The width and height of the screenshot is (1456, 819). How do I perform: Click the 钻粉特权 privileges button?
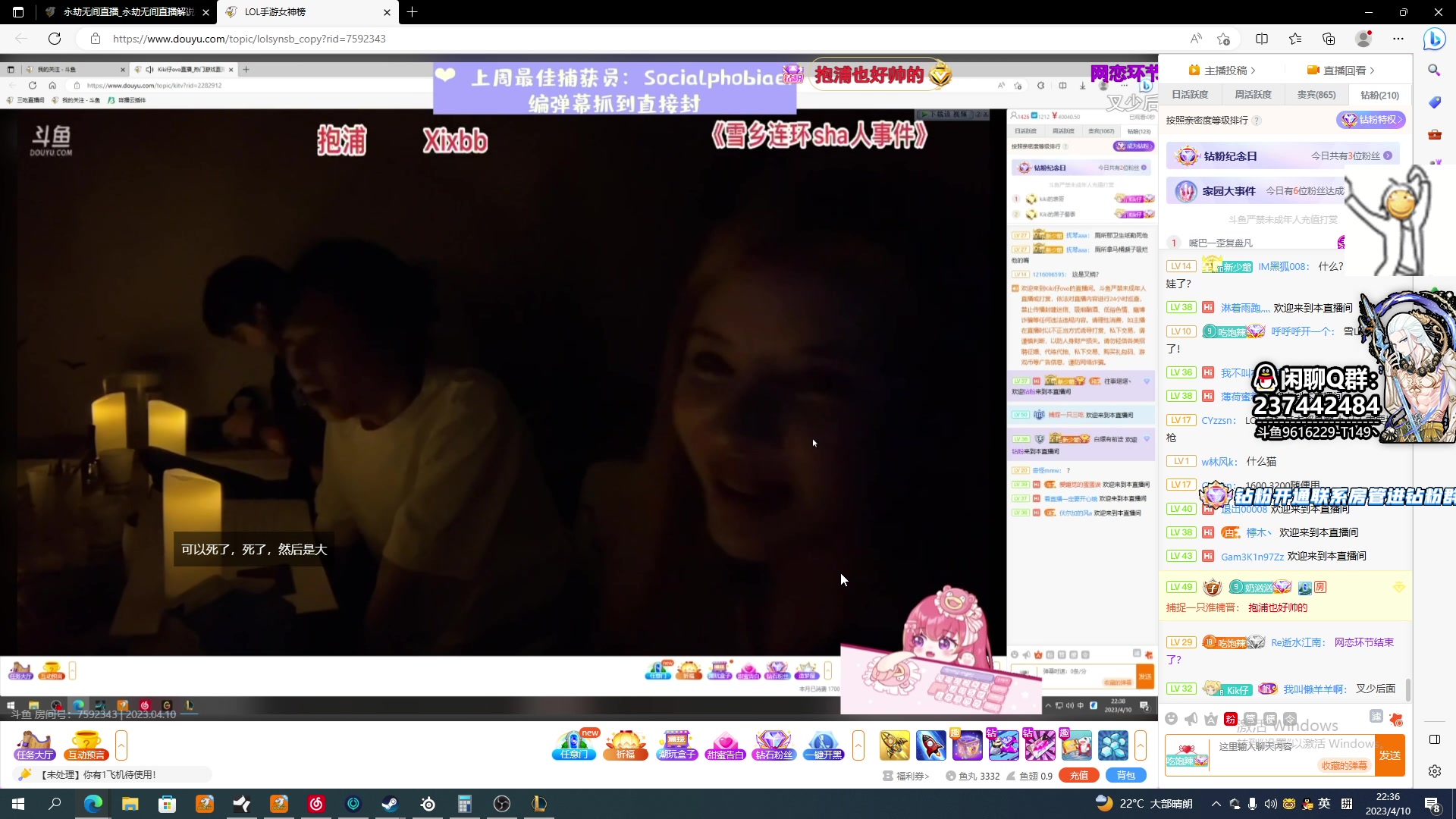[1371, 120]
